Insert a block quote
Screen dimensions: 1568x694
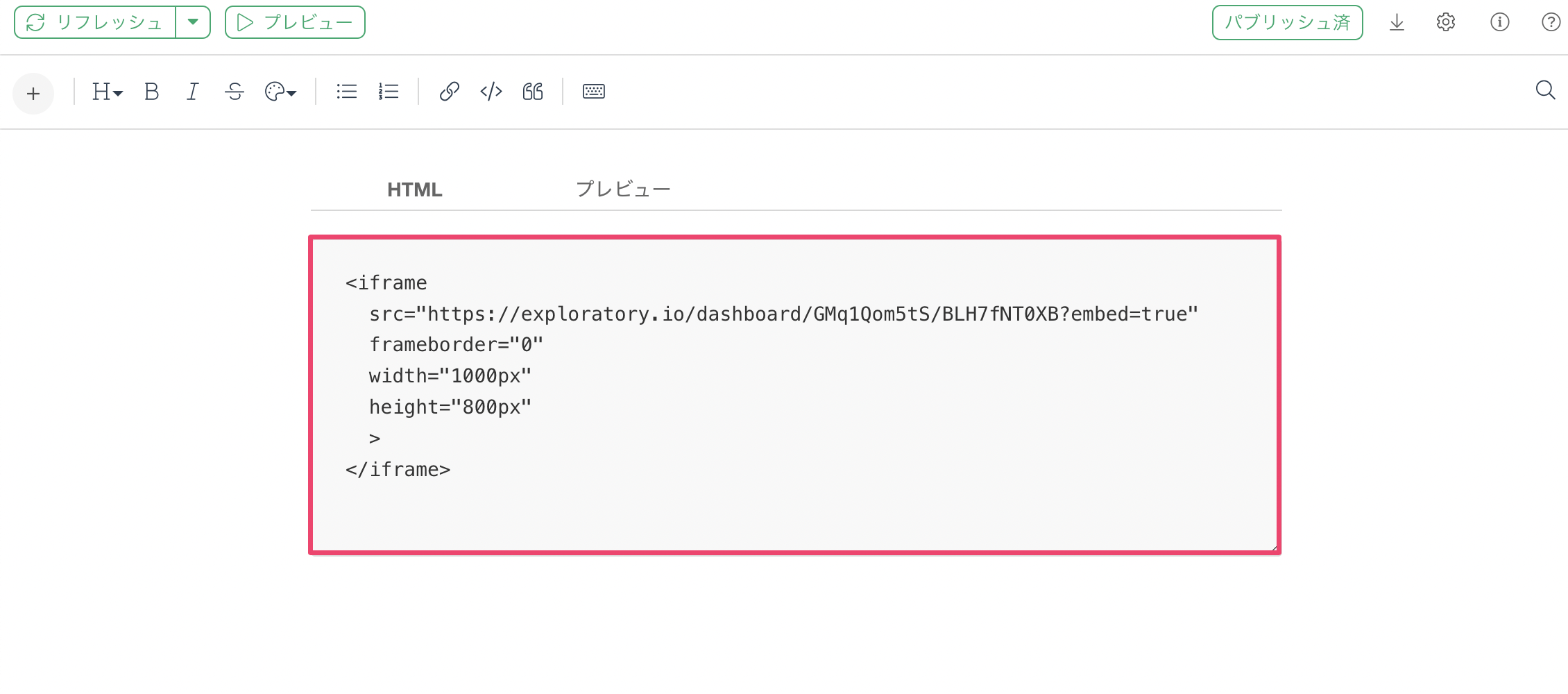click(x=533, y=92)
